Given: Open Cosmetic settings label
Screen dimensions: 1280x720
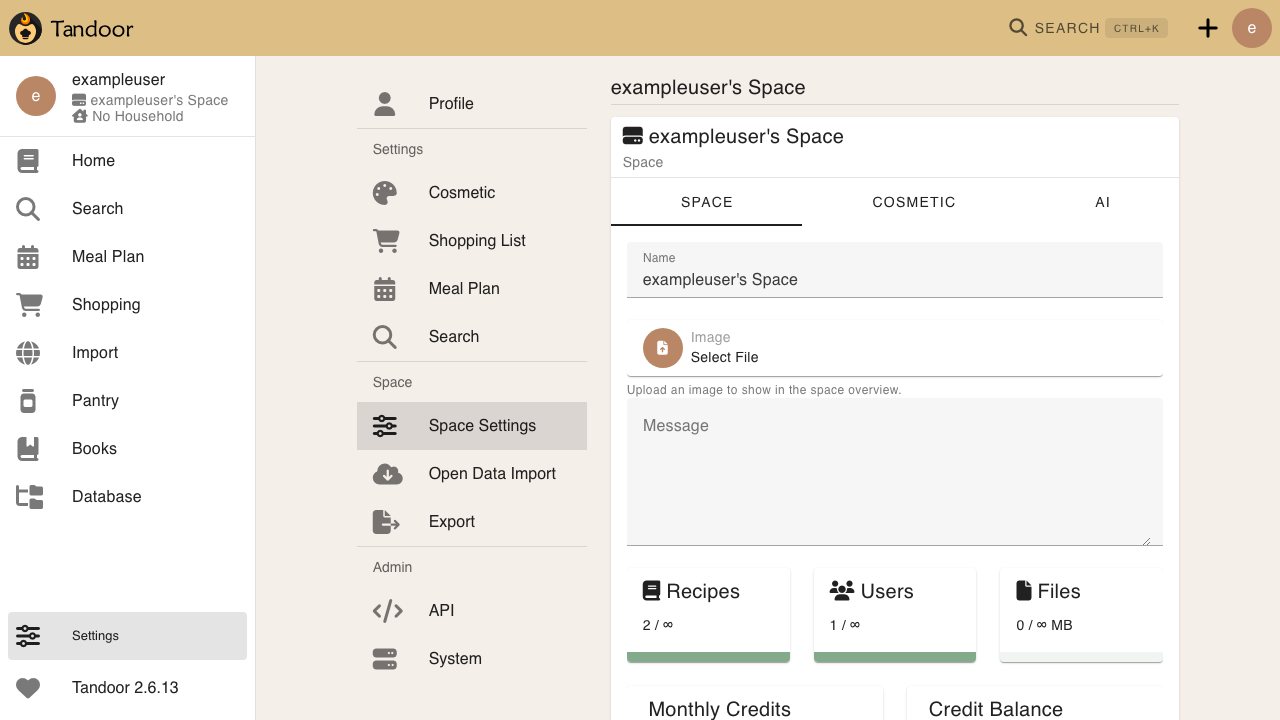Looking at the screenshot, I should tap(462, 193).
